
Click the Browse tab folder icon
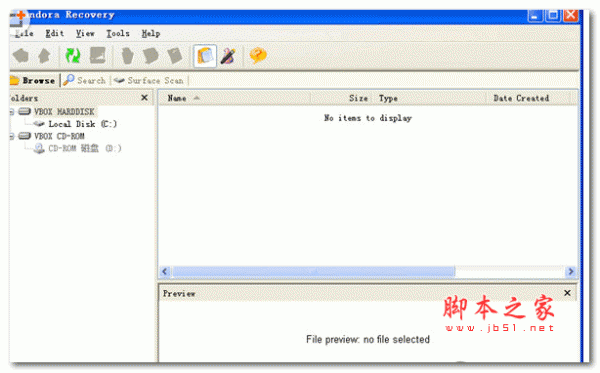[x=14, y=80]
